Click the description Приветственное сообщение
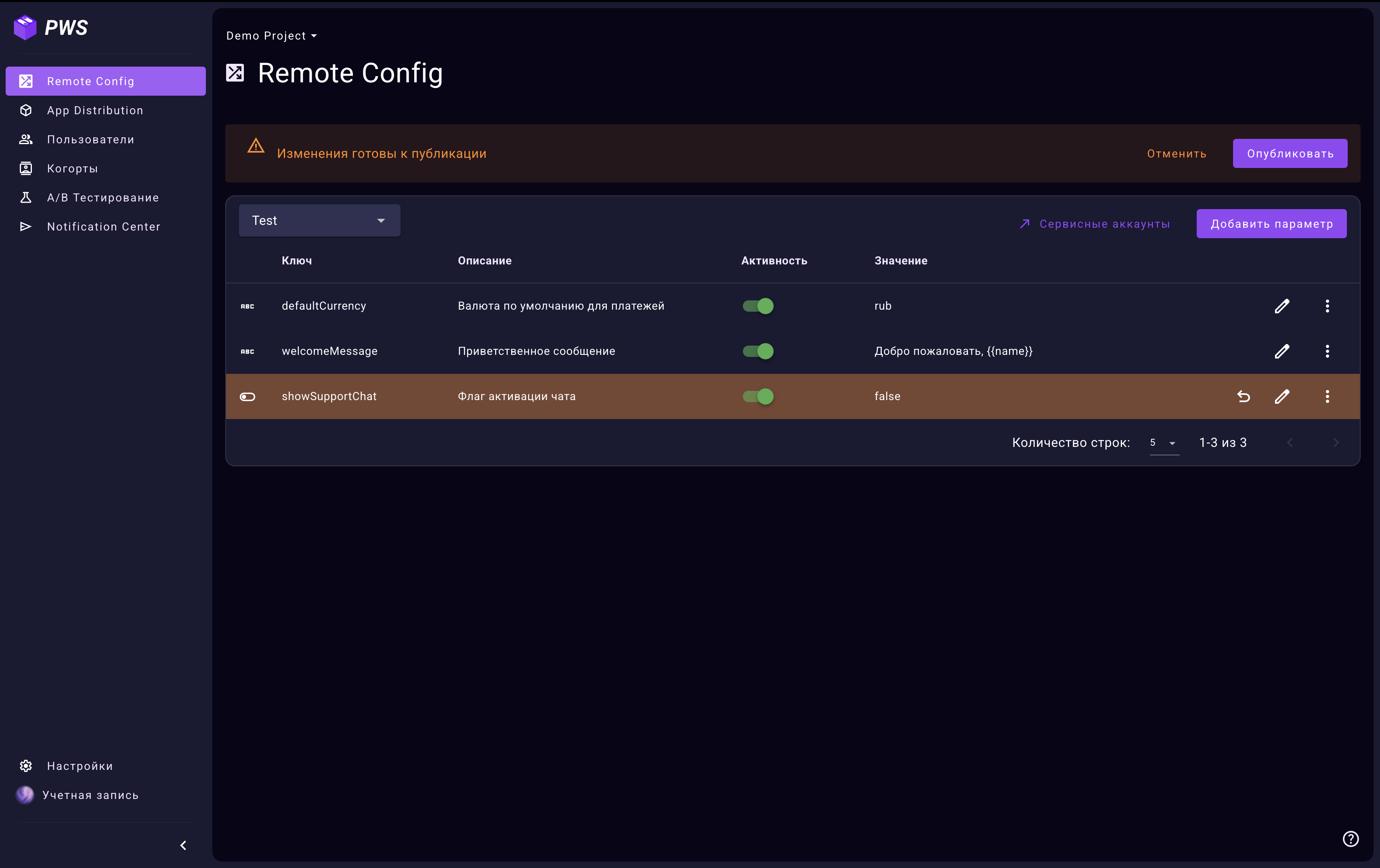This screenshot has height=868, width=1380. point(537,351)
